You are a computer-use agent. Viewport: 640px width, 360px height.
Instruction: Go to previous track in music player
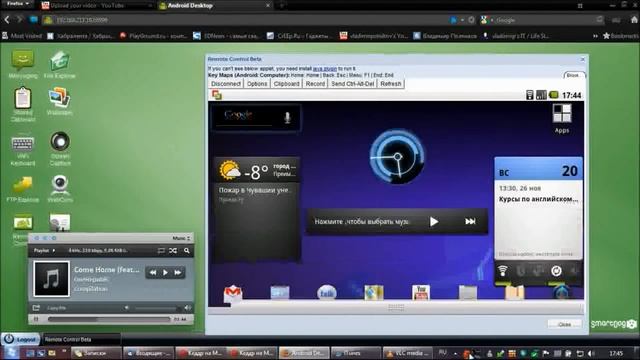153,273
